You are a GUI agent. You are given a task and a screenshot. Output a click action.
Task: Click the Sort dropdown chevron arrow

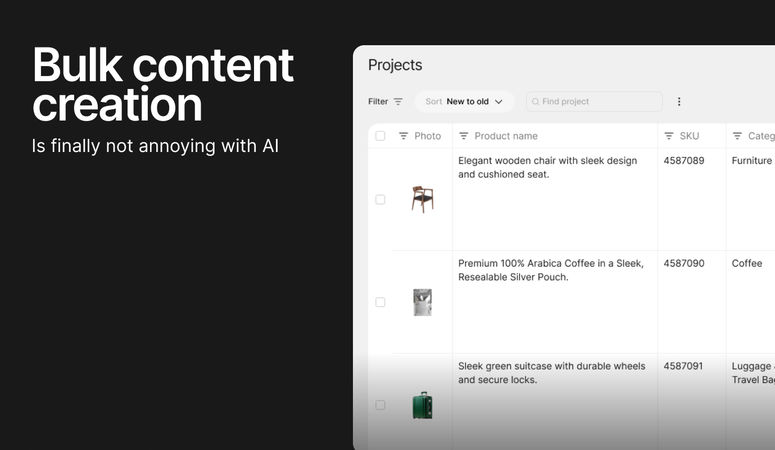click(499, 102)
